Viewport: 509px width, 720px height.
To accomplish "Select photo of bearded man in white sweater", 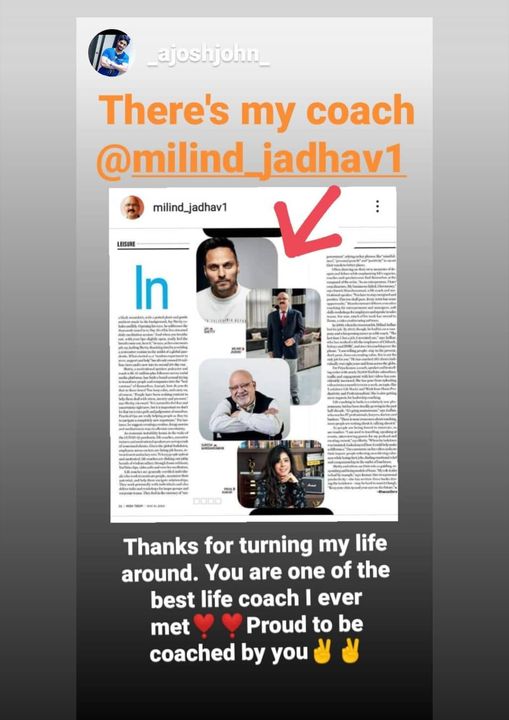I will 226,280.
